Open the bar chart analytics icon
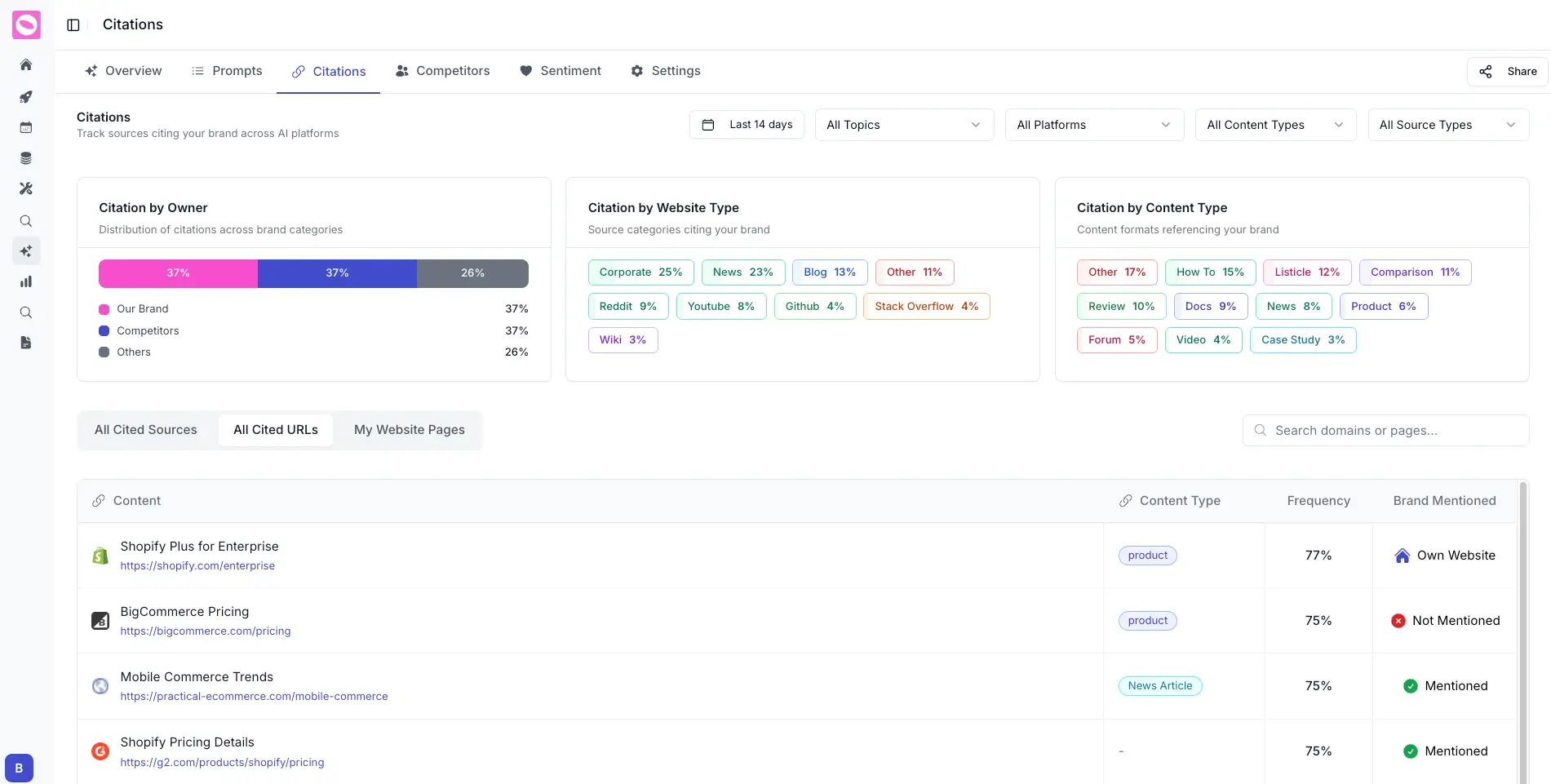This screenshot has height=784, width=1551. click(26, 281)
